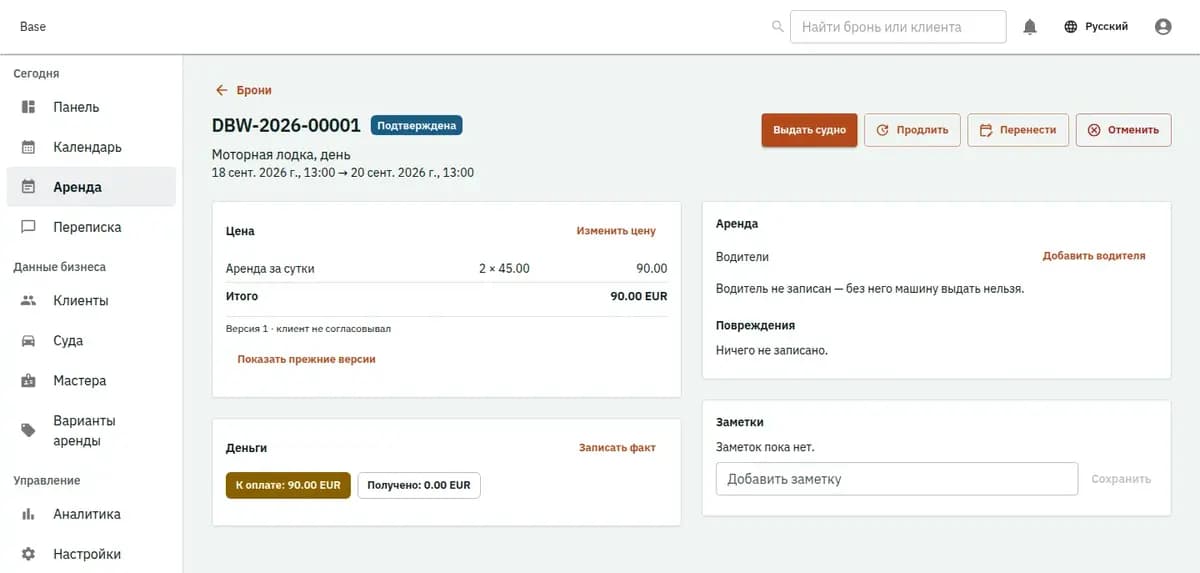1200x573 pixels.
Task: Click the Base logo text
Action: click(33, 27)
